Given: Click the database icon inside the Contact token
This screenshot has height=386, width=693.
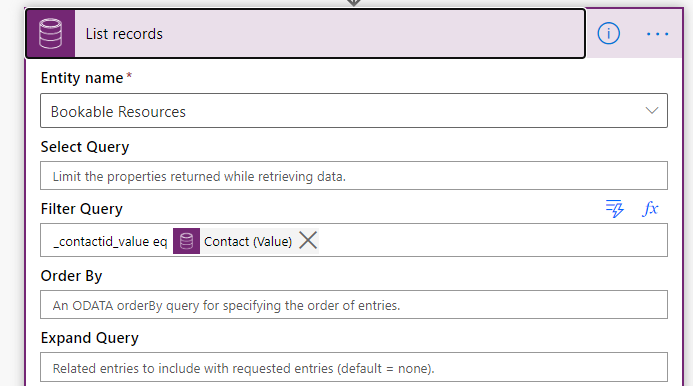Looking at the screenshot, I should (x=186, y=241).
